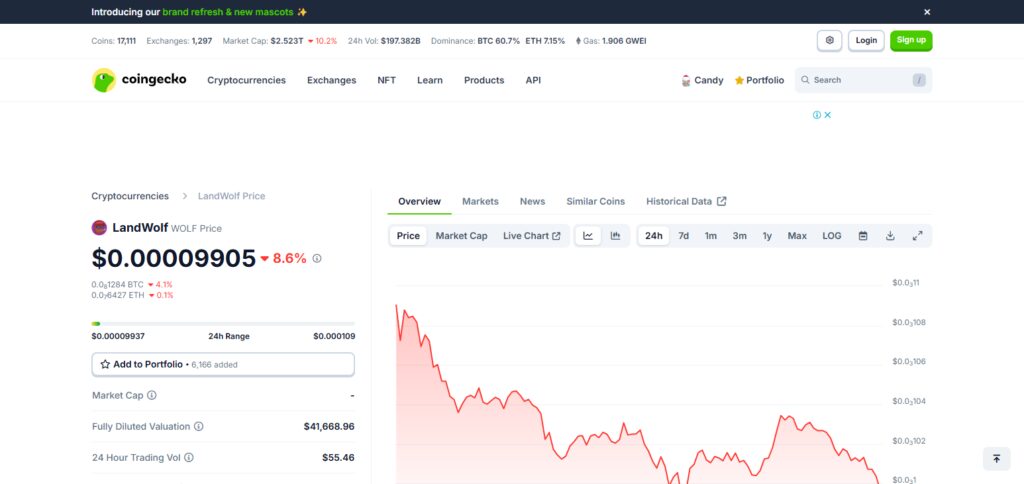Open Historical Data external link
Image resolution: width=1024 pixels, height=484 pixels.
tap(686, 201)
